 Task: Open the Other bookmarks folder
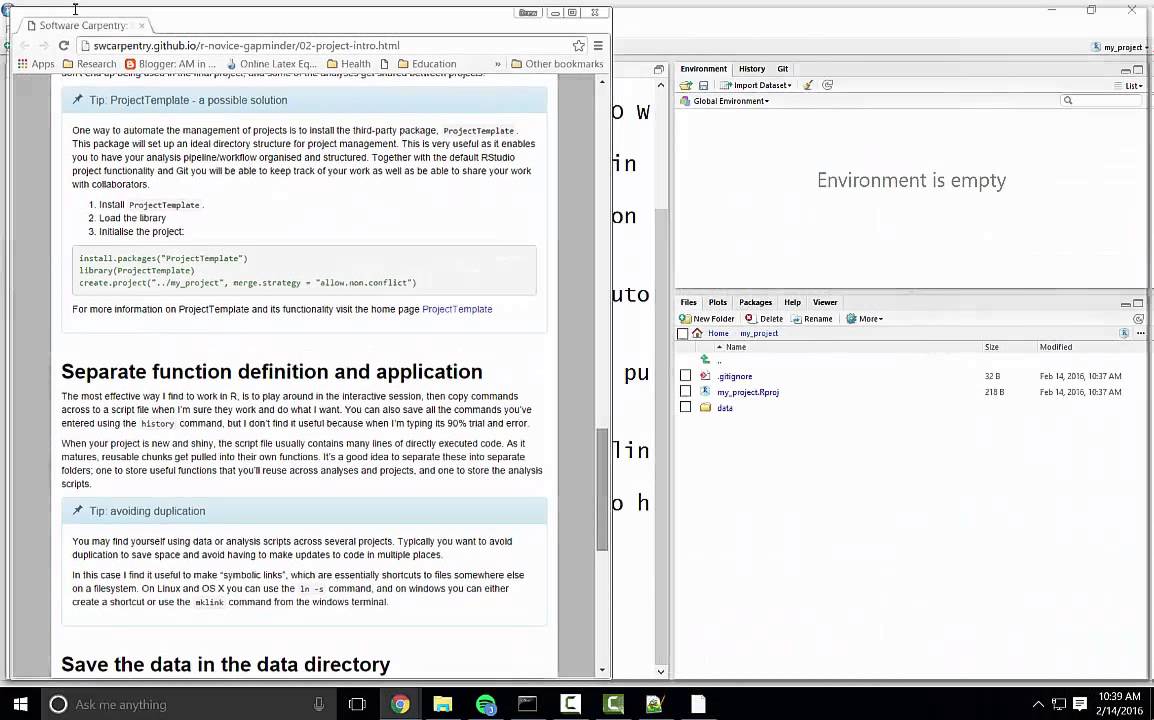[x=557, y=64]
